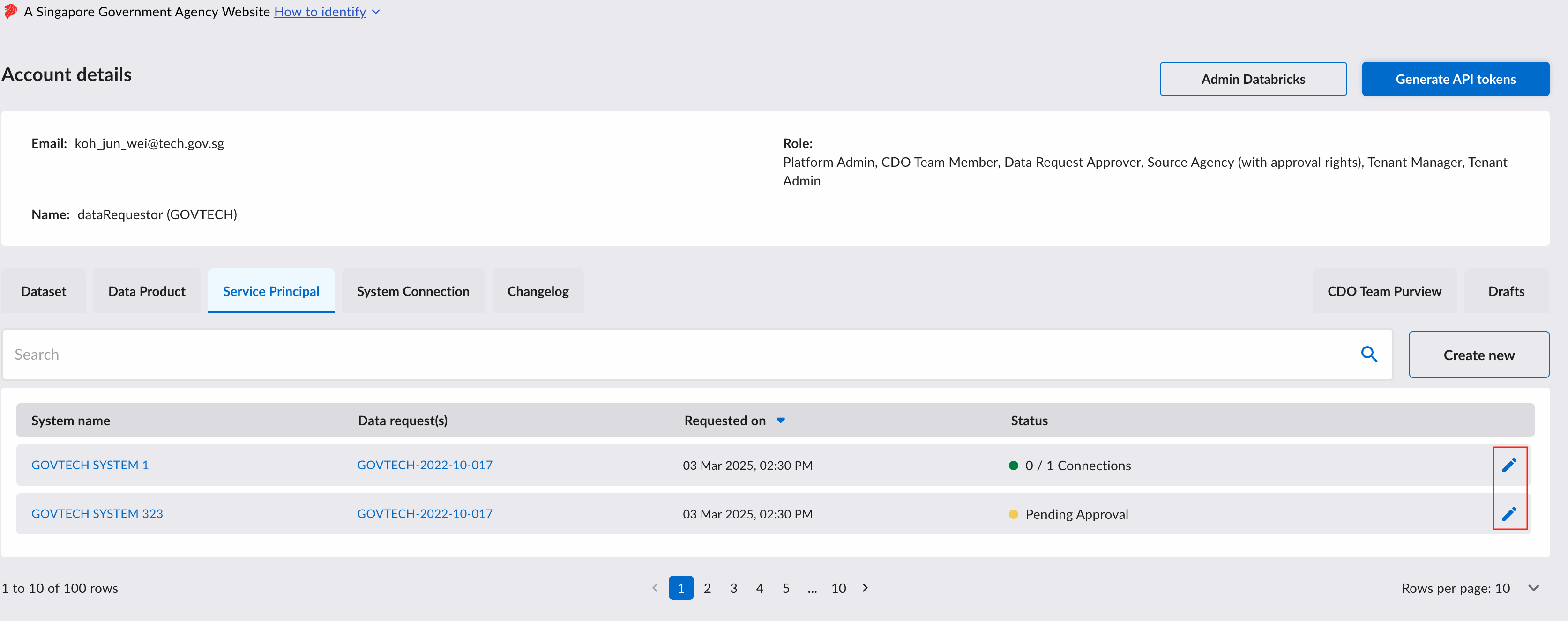Open GOVTECH SYSTEM 323 link
Viewport: 1568px width, 621px height.
tap(97, 514)
